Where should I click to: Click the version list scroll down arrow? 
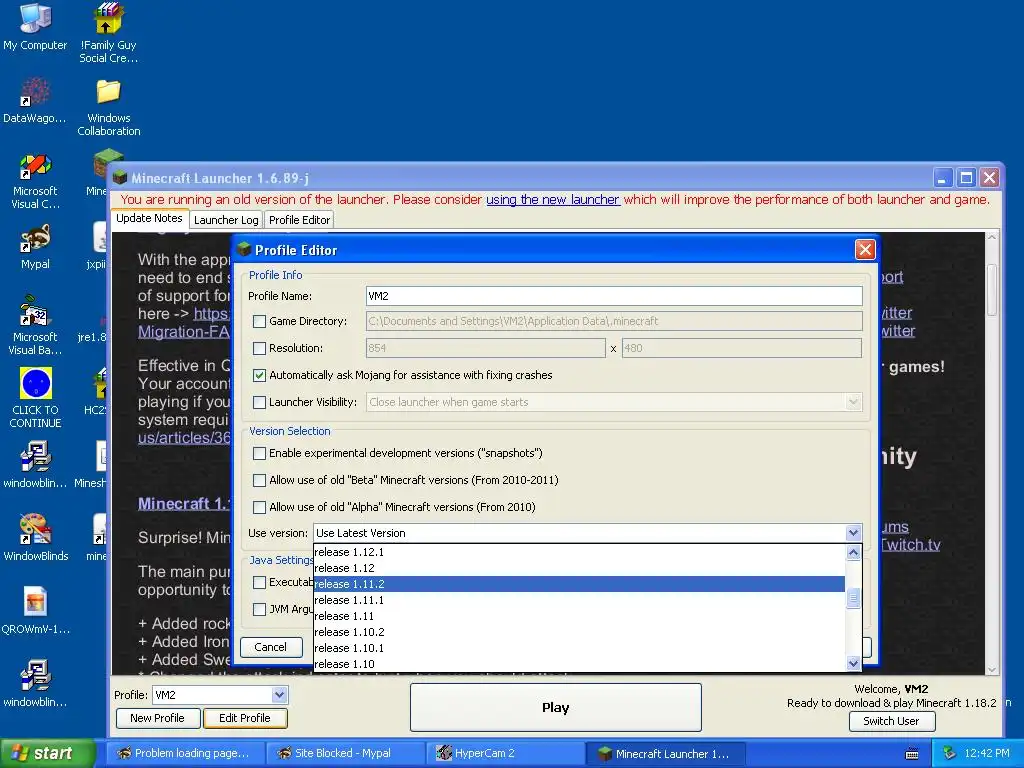[853, 664]
